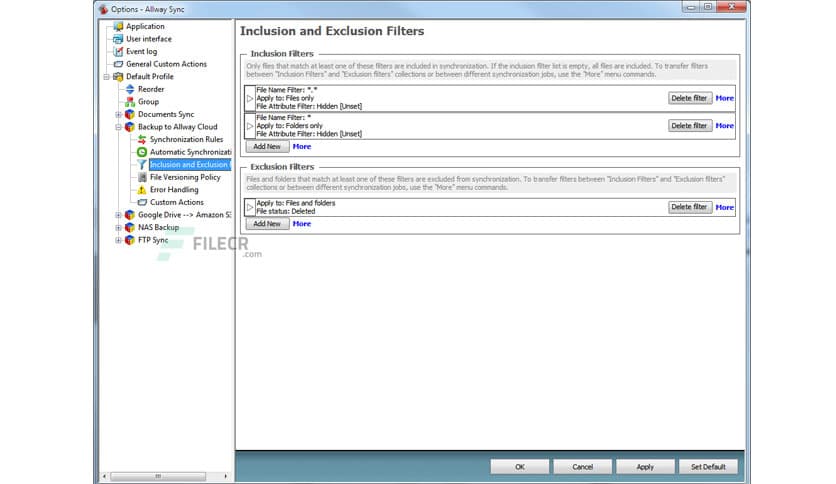
Task: Click the Inclusion and Exclusion funnel icon
Action: pyautogui.click(x=142, y=165)
